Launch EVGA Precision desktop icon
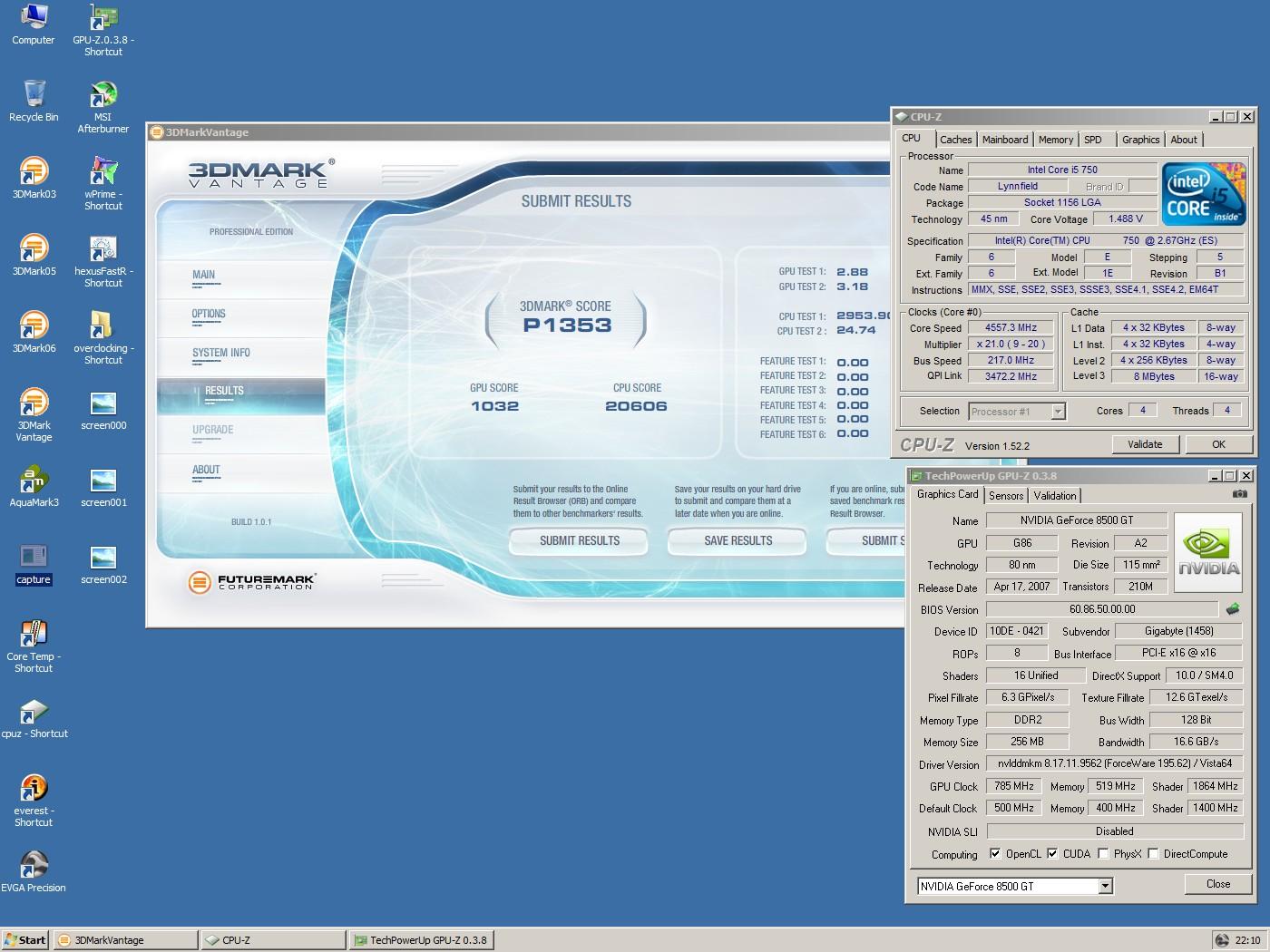 click(34, 872)
